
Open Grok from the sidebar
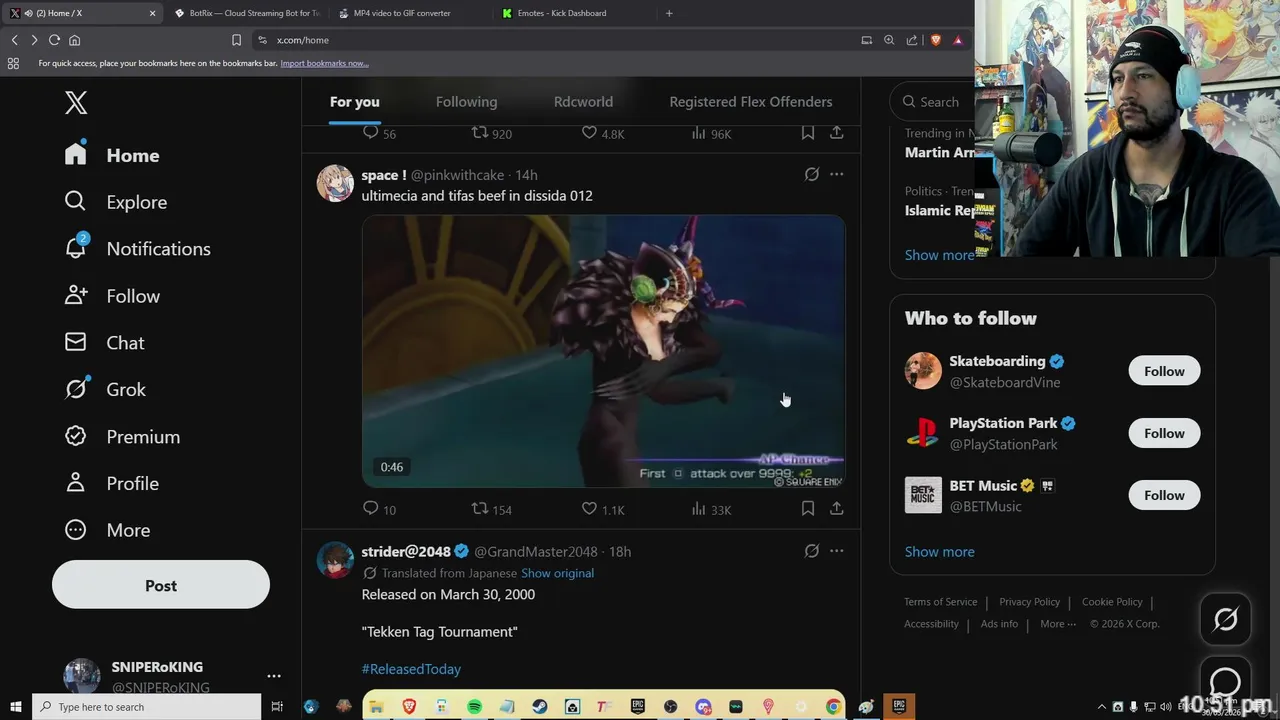pos(105,389)
